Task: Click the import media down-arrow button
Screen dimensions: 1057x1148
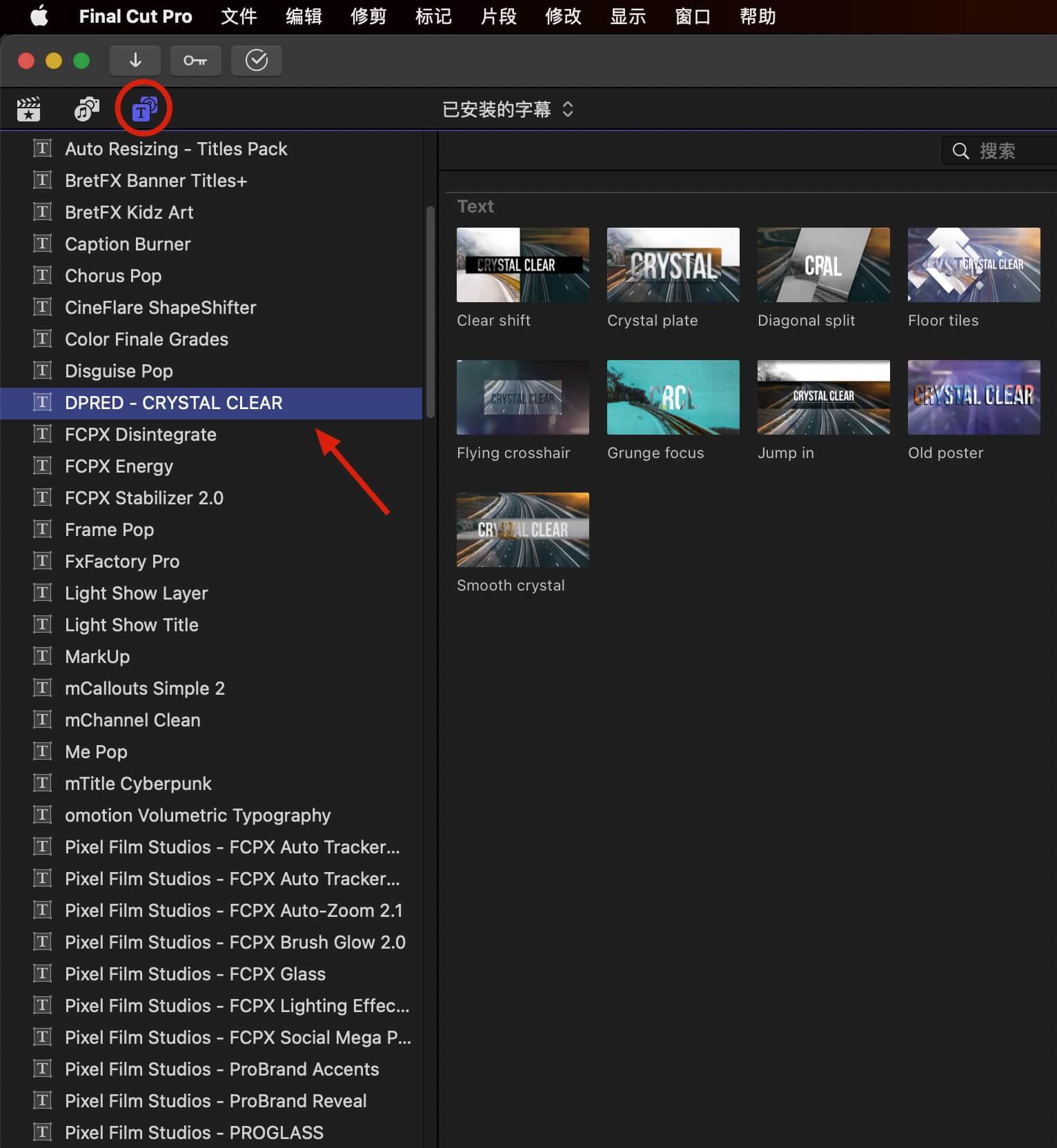Action: coord(135,61)
